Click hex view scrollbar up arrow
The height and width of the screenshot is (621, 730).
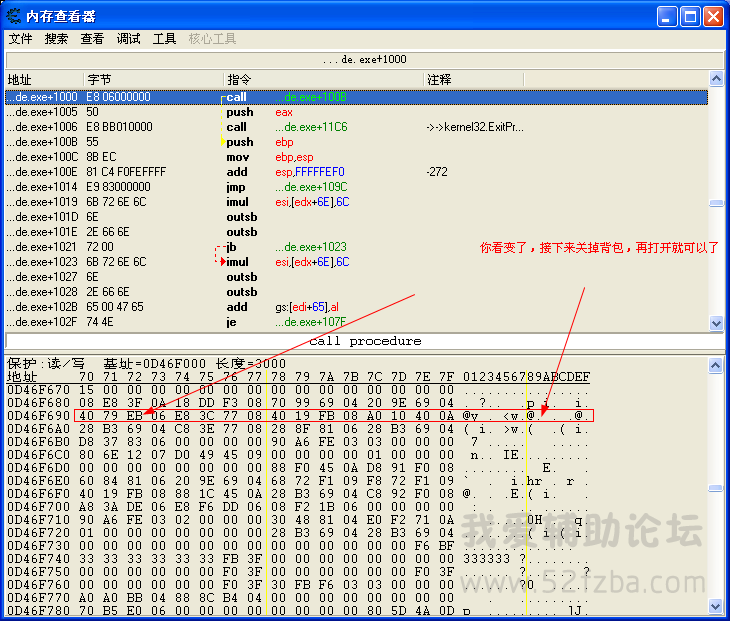[716, 365]
